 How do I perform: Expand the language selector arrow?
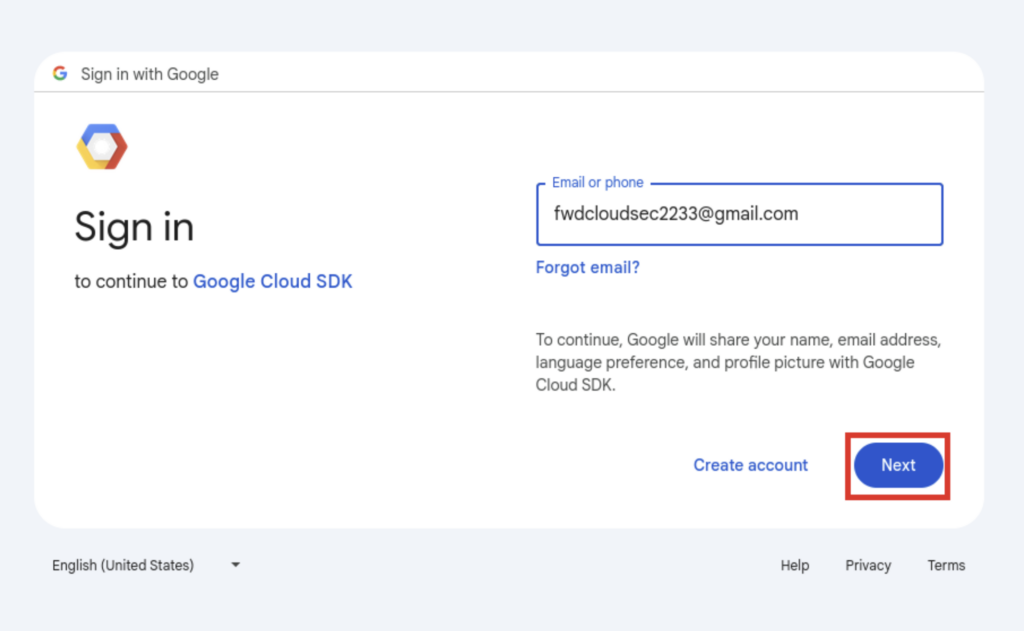[235, 565]
